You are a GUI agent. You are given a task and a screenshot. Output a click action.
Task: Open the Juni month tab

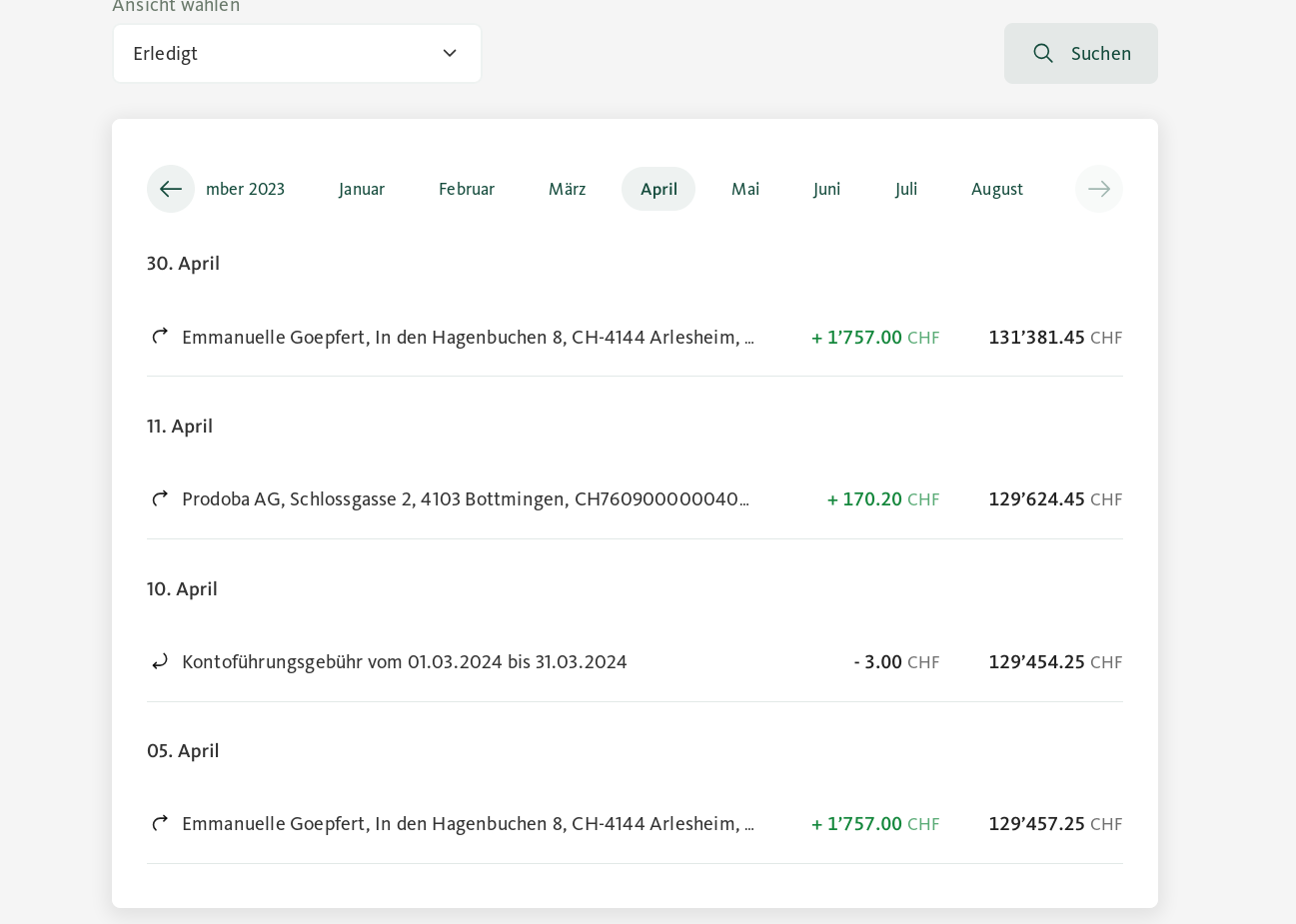pyautogui.click(x=827, y=189)
